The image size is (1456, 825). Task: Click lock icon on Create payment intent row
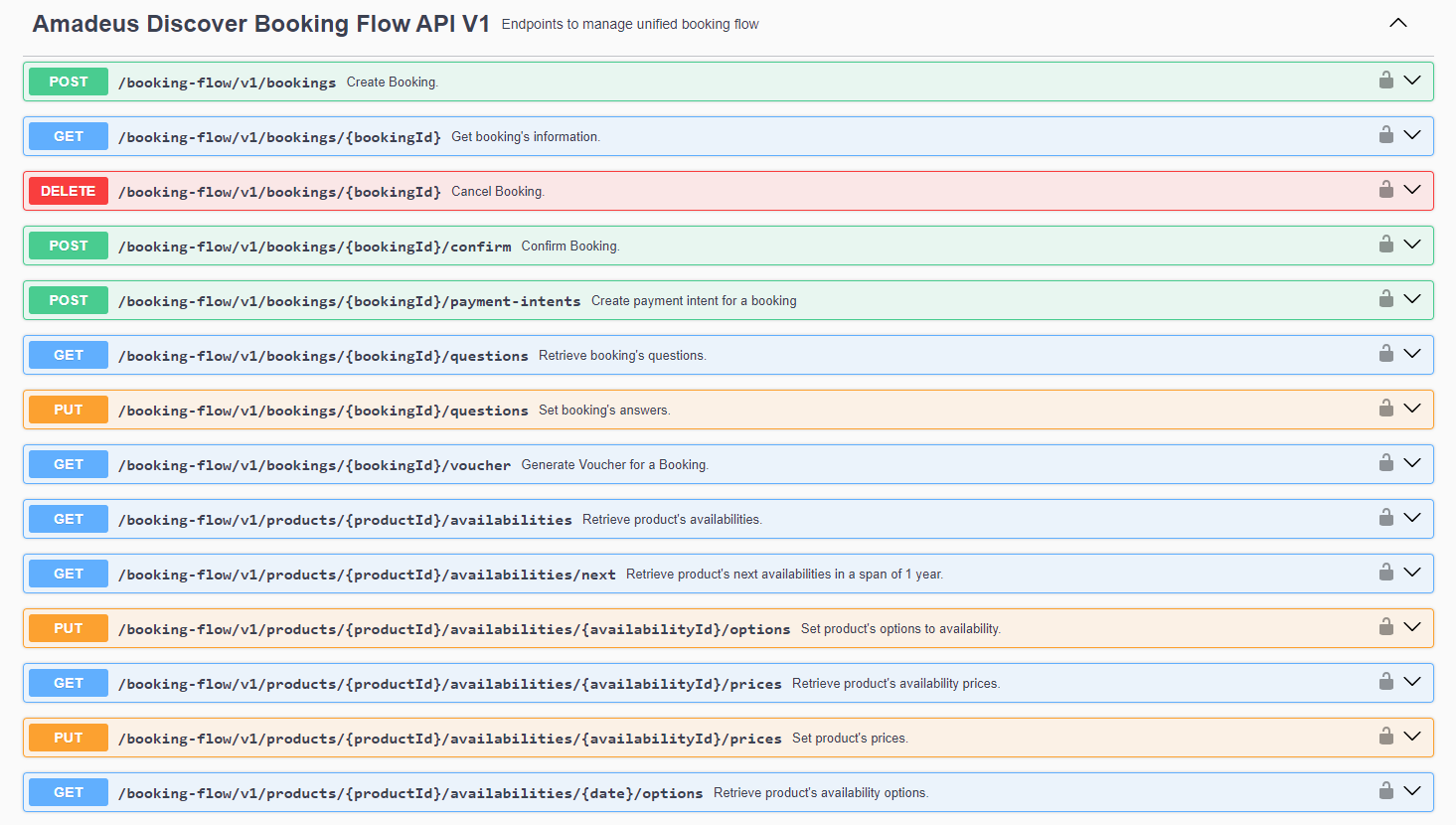1385,299
